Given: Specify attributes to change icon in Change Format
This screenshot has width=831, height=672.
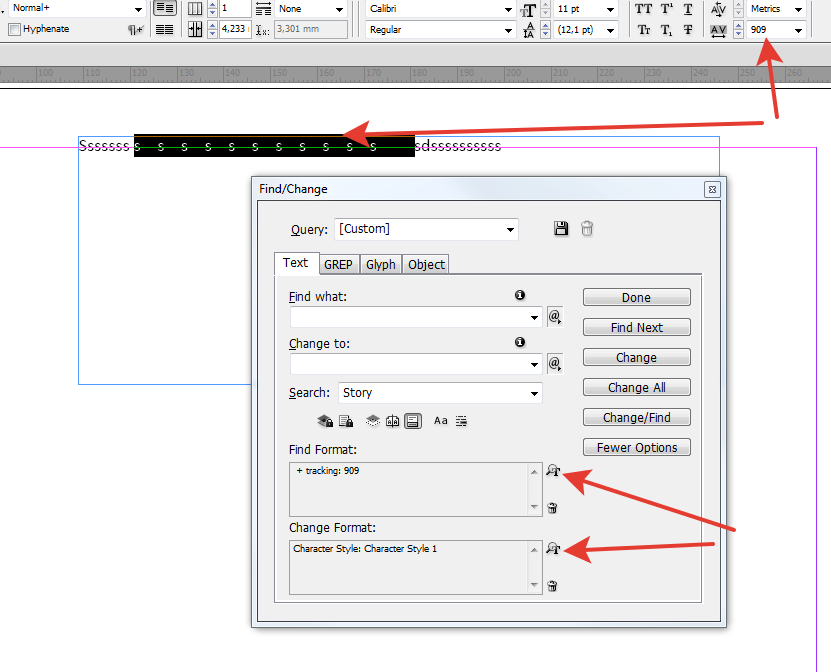Looking at the screenshot, I should click(x=553, y=549).
